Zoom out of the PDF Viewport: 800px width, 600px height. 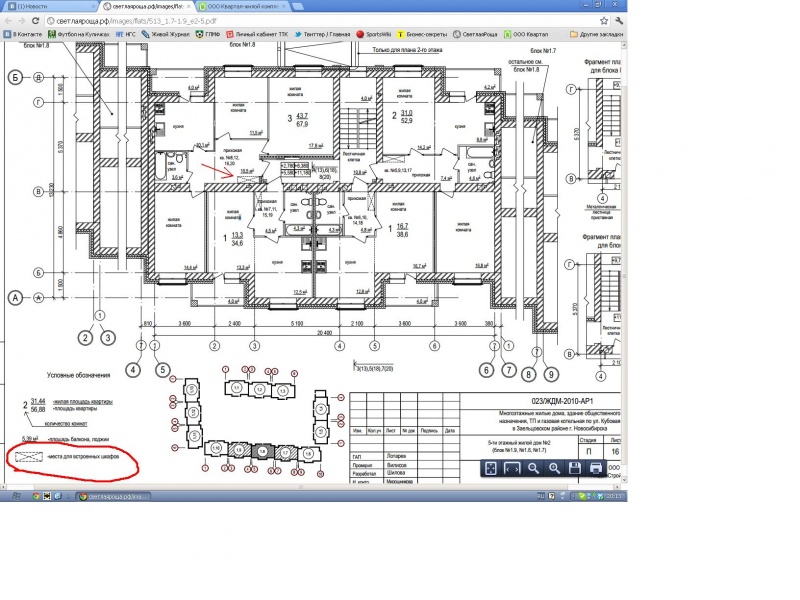pyautogui.click(x=533, y=468)
